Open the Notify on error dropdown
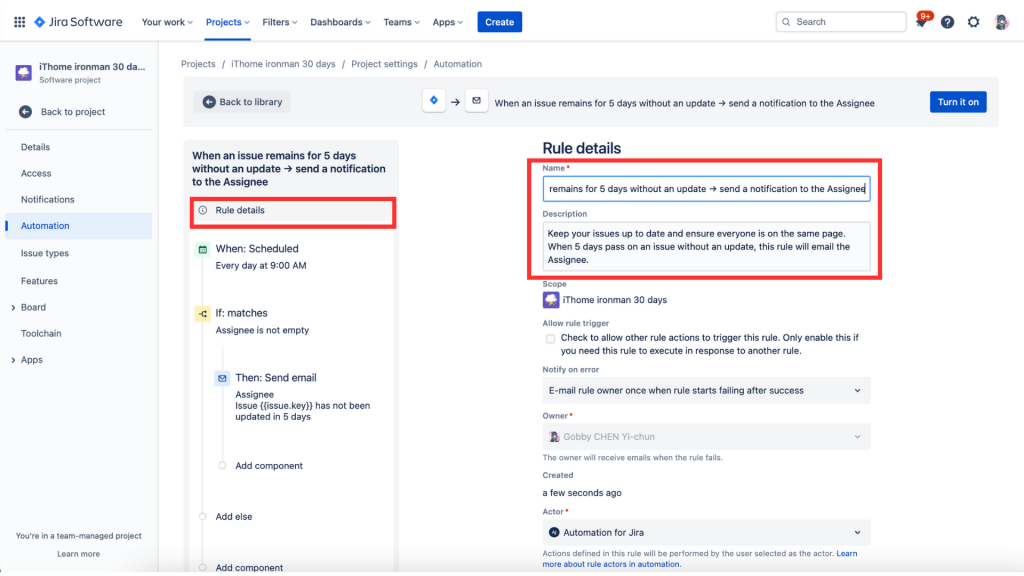 coord(706,391)
